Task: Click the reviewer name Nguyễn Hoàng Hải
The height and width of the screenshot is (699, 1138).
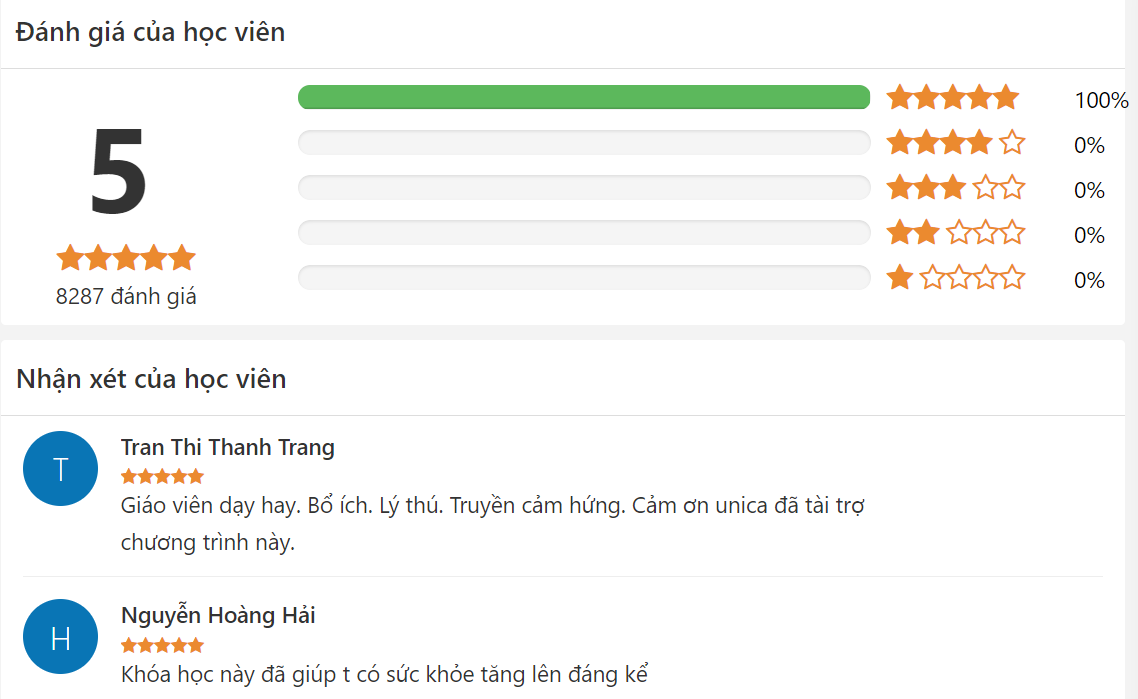Action: point(216,615)
